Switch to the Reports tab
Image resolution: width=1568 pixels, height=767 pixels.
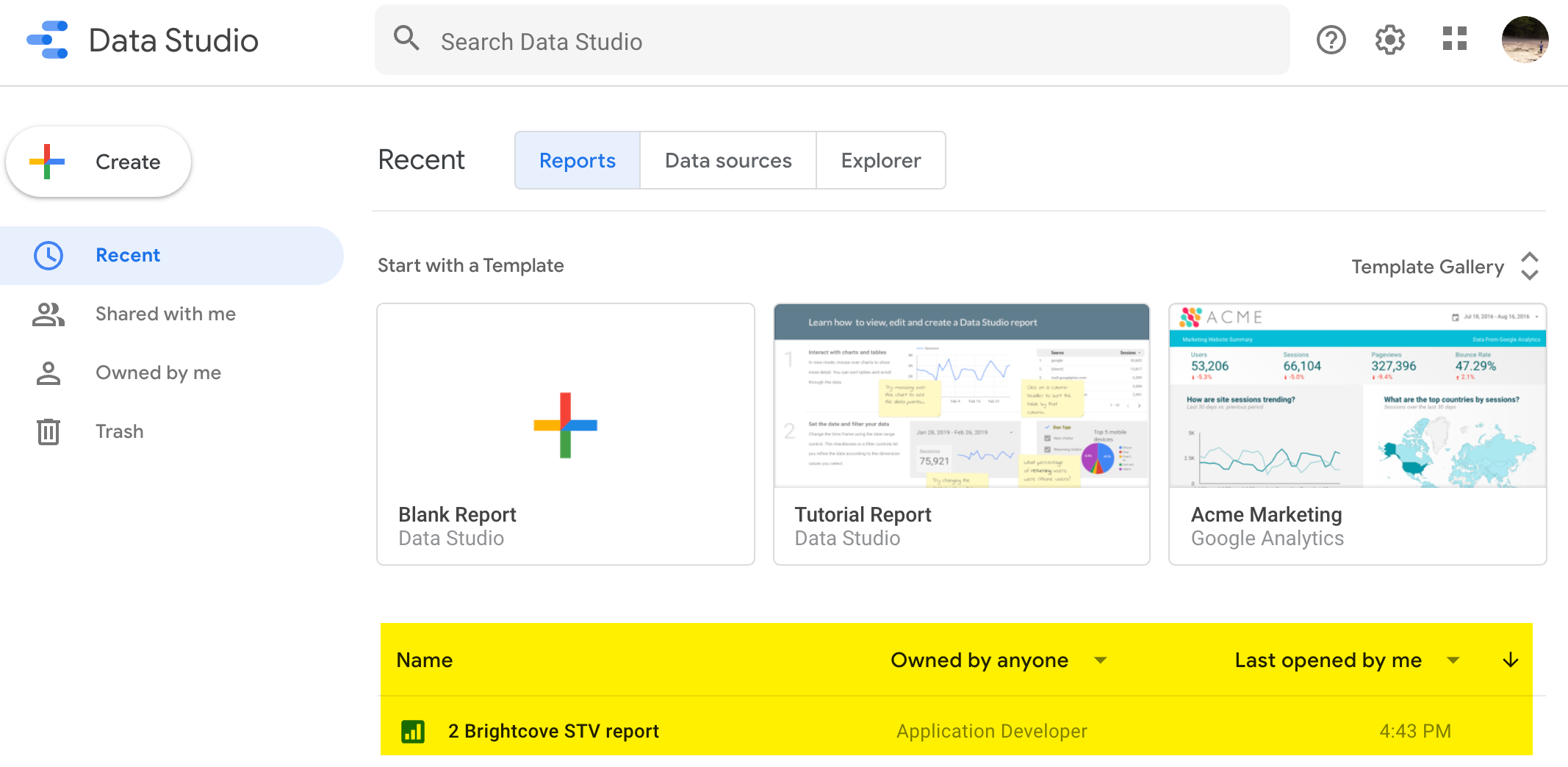pos(578,160)
